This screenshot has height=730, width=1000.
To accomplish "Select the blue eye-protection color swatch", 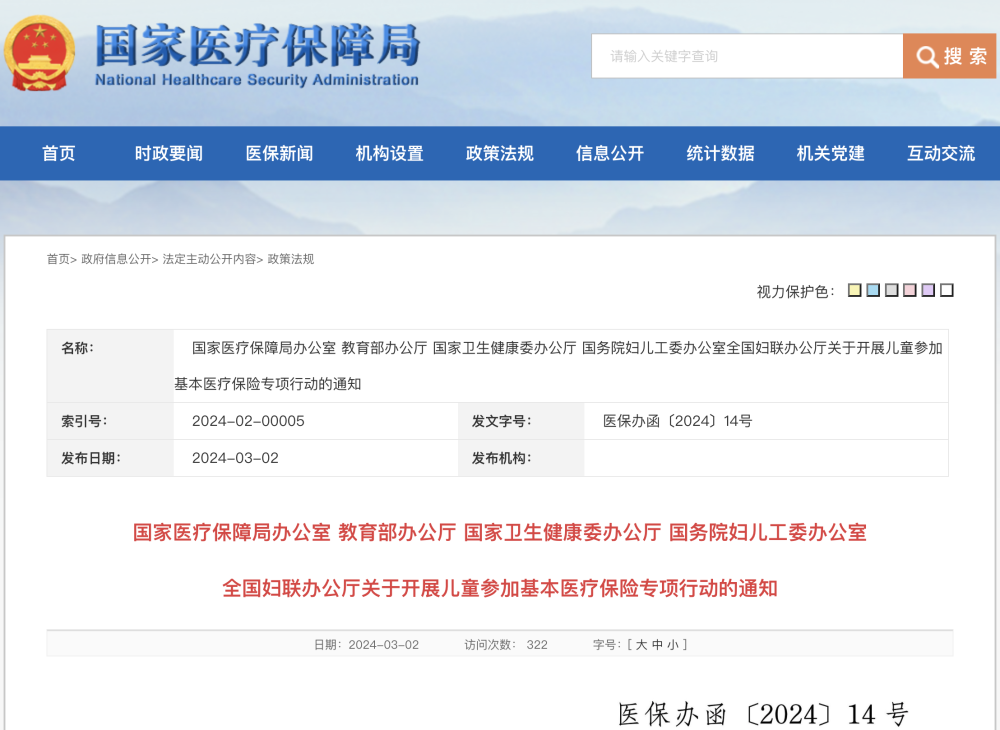I will [x=873, y=291].
